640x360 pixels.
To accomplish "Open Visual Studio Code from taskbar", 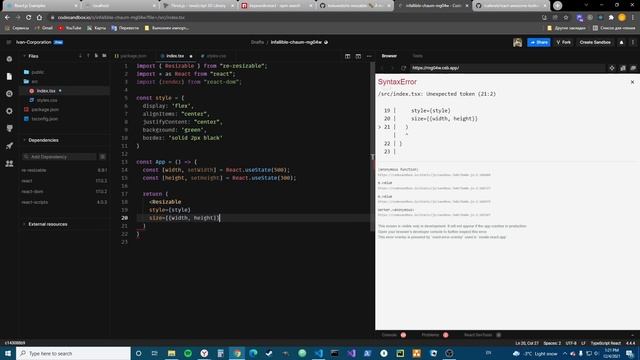I will pyautogui.click(x=318, y=353).
